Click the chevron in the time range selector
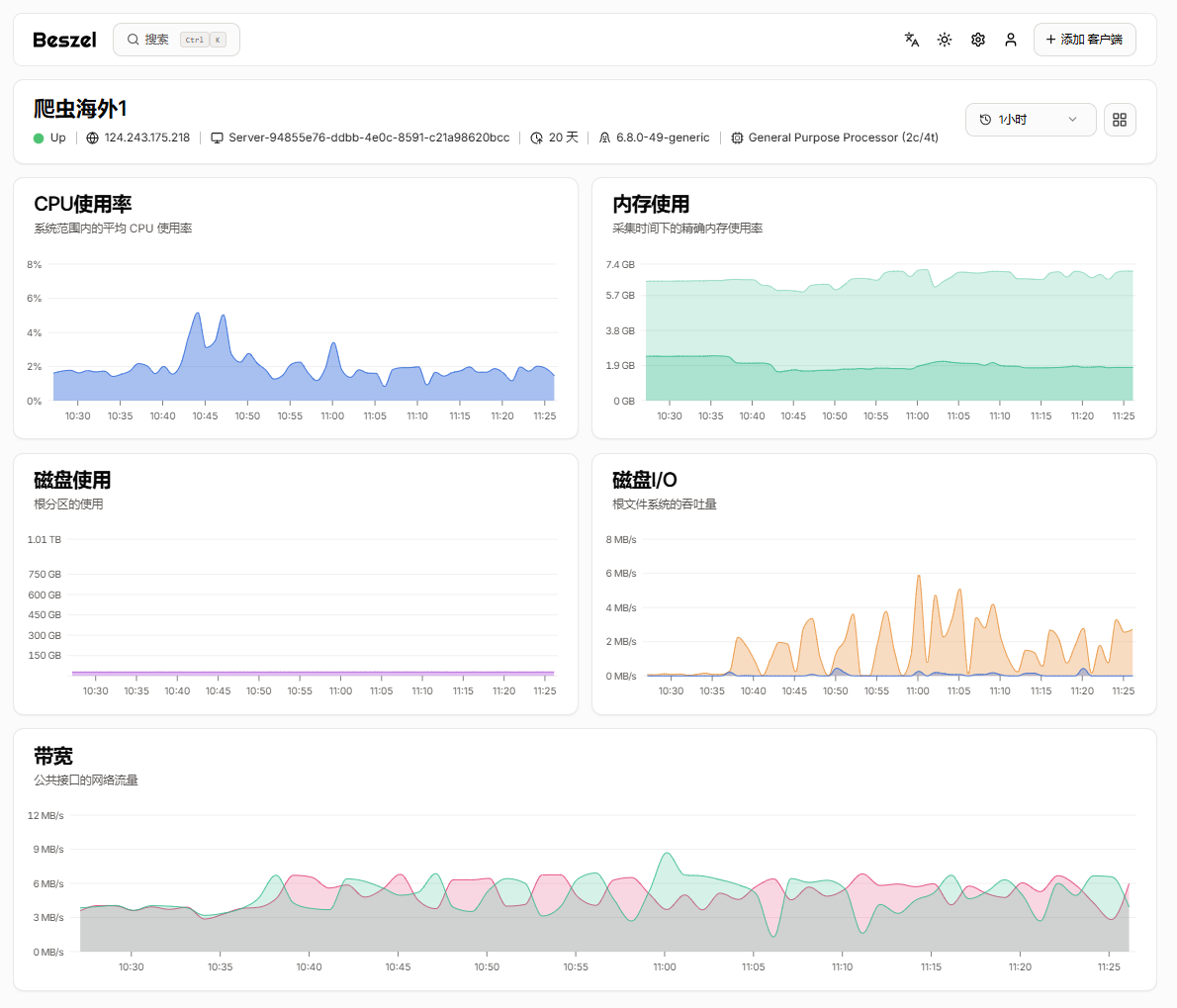1177x1008 pixels. click(x=1073, y=120)
